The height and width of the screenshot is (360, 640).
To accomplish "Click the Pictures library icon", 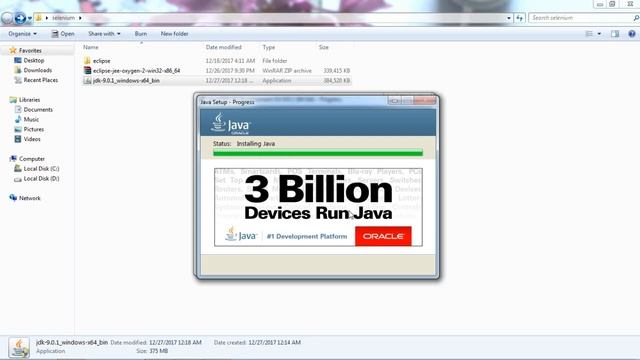I will click(18, 129).
